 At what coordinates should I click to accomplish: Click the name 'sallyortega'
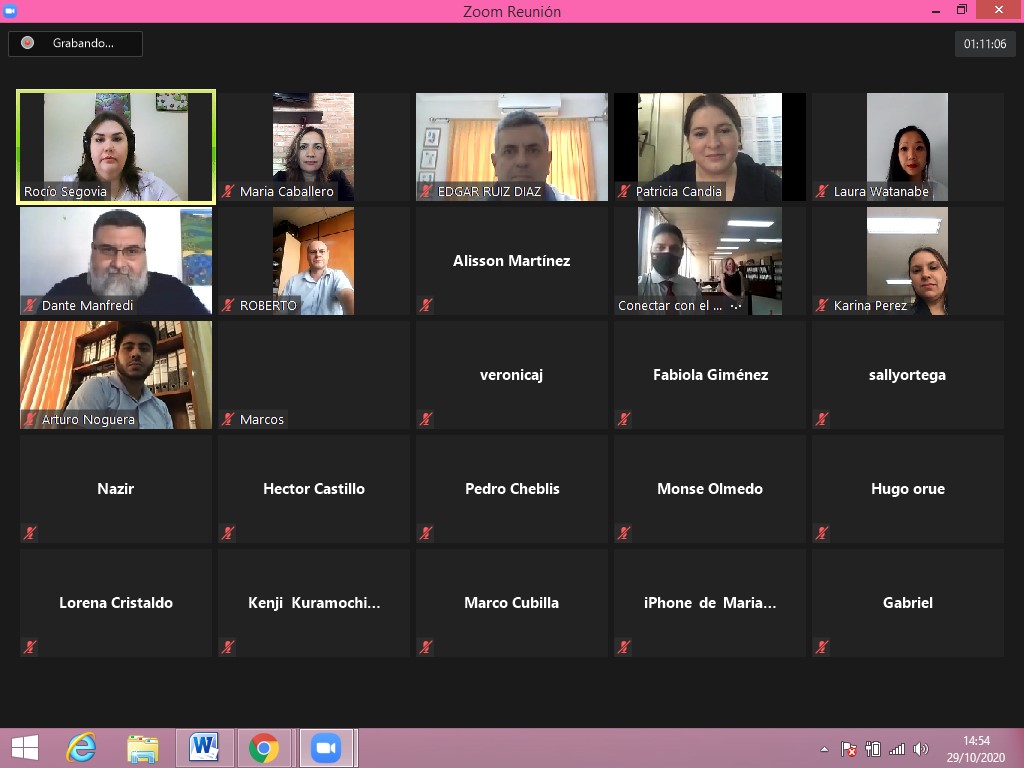pyautogui.click(x=907, y=375)
